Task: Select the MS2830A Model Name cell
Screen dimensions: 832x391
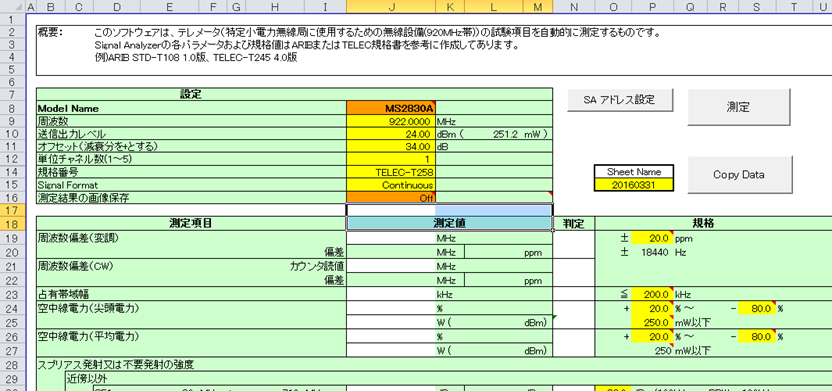Action: [391, 108]
